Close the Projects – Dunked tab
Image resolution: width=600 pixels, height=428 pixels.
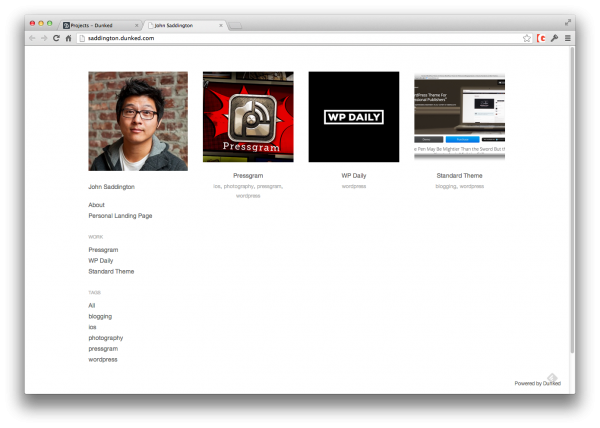pyautogui.click(x=136, y=26)
